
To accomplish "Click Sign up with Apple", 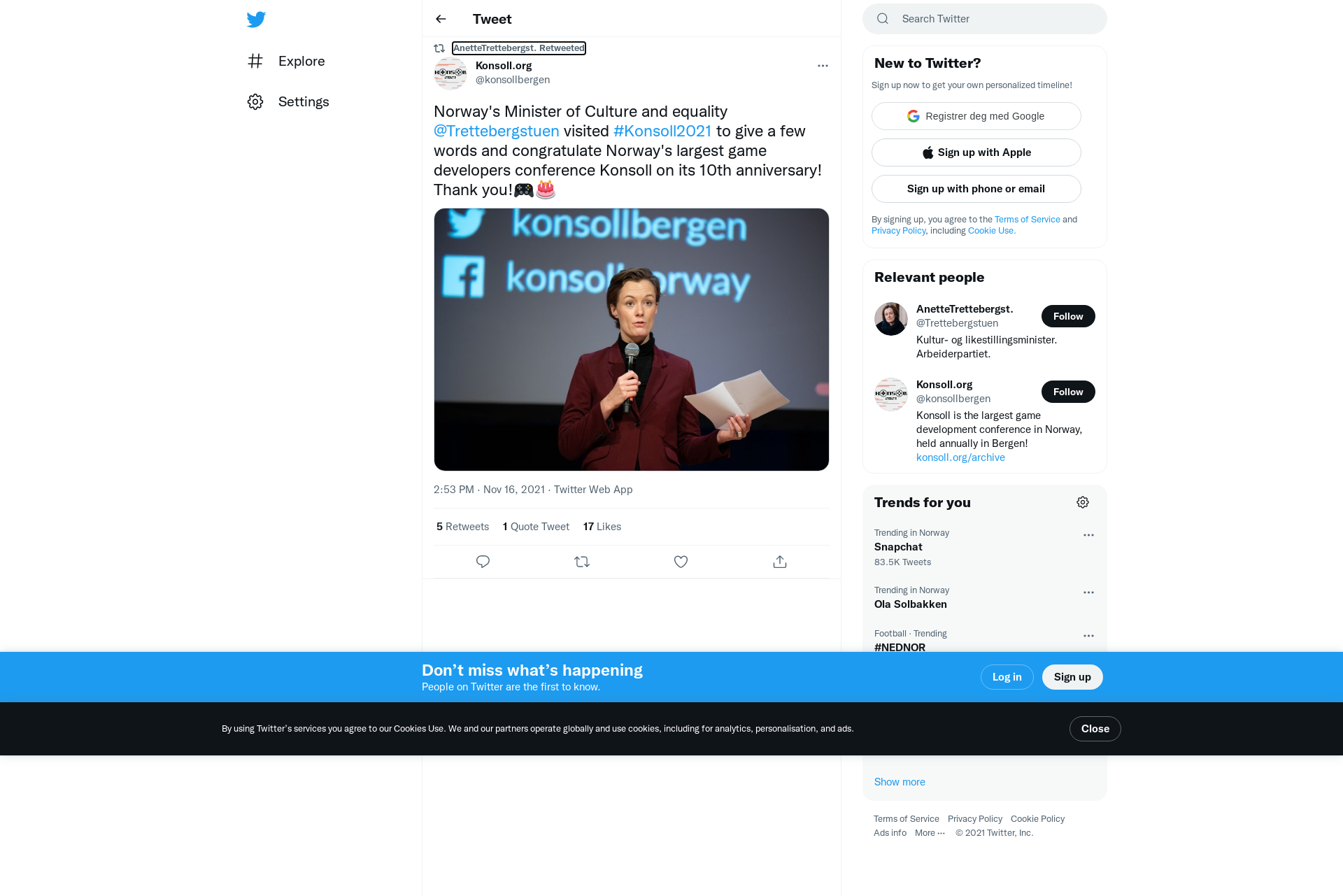I will (976, 152).
